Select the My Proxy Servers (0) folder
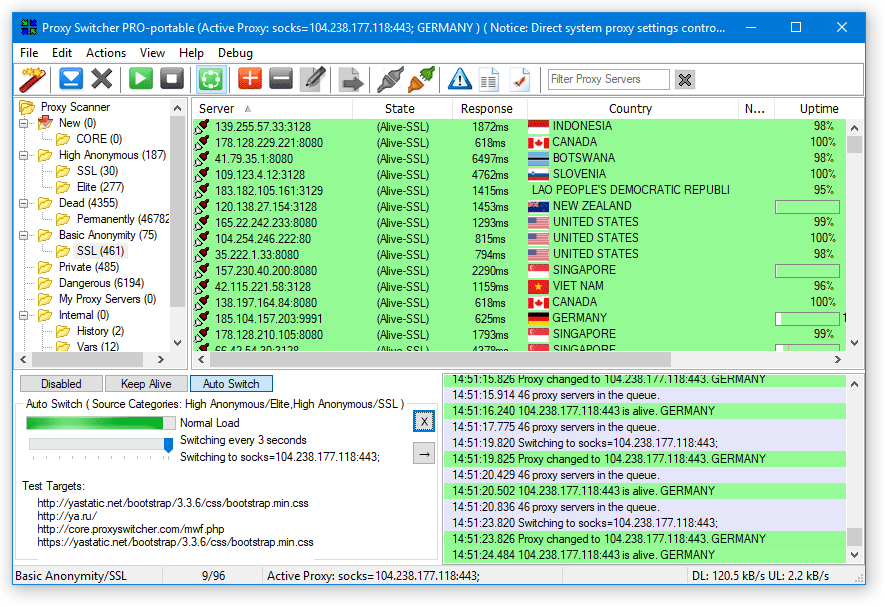Image resolution: width=885 pixels, height=607 pixels. click(107, 299)
